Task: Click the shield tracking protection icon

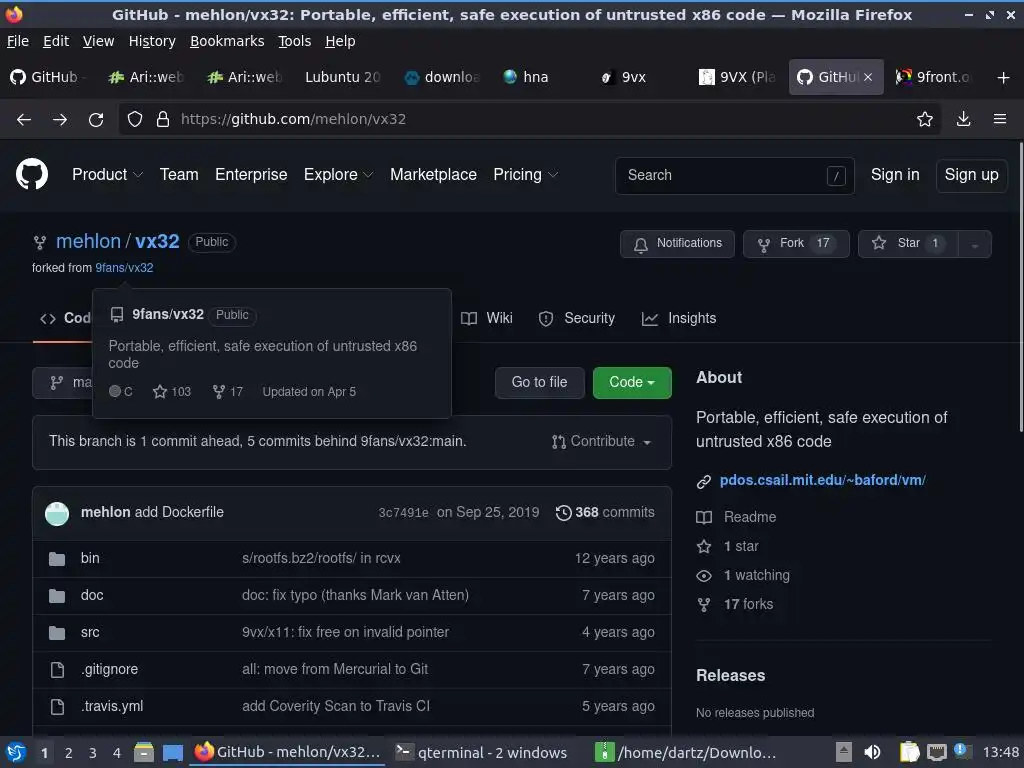Action: (135, 119)
